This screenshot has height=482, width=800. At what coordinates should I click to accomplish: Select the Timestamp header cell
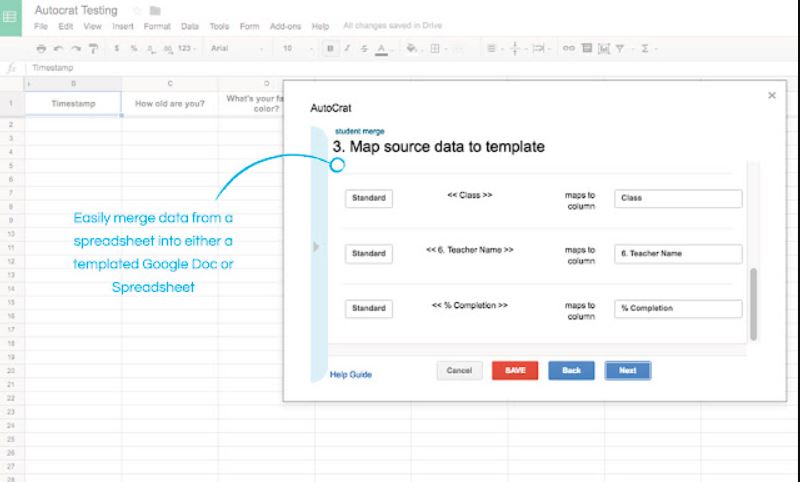(x=73, y=104)
